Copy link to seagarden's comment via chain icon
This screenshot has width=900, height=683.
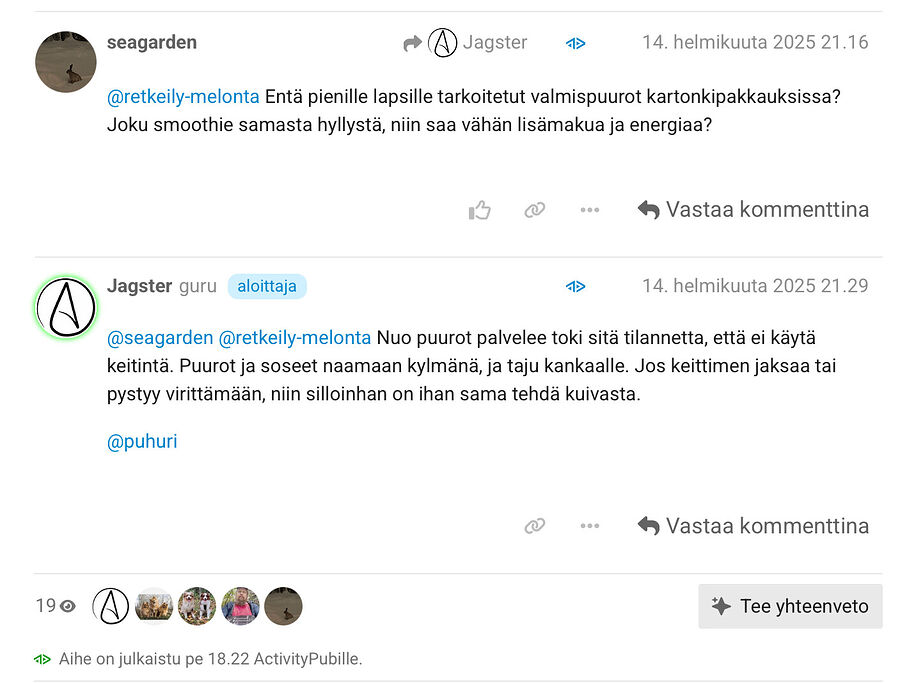[534, 209]
